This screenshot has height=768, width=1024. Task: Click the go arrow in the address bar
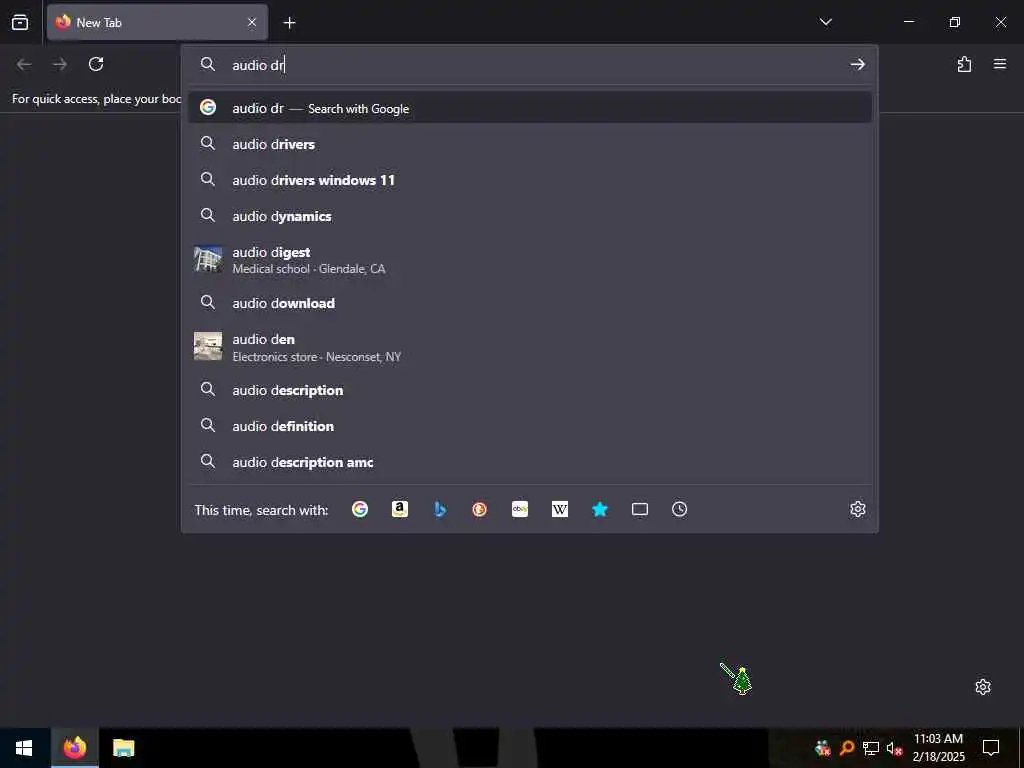pyautogui.click(x=857, y=64)
